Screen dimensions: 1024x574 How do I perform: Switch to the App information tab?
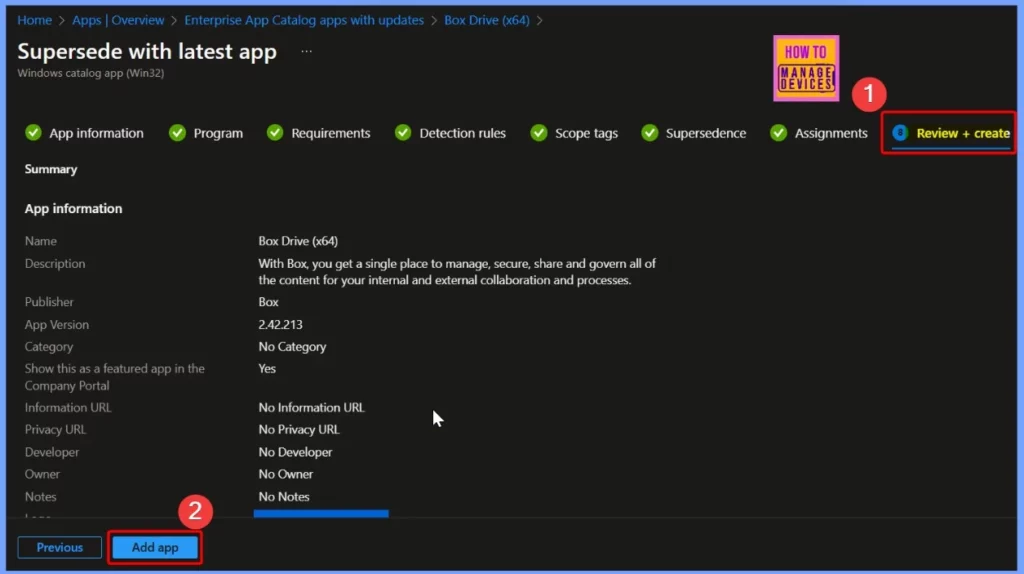tap(84, 133)
